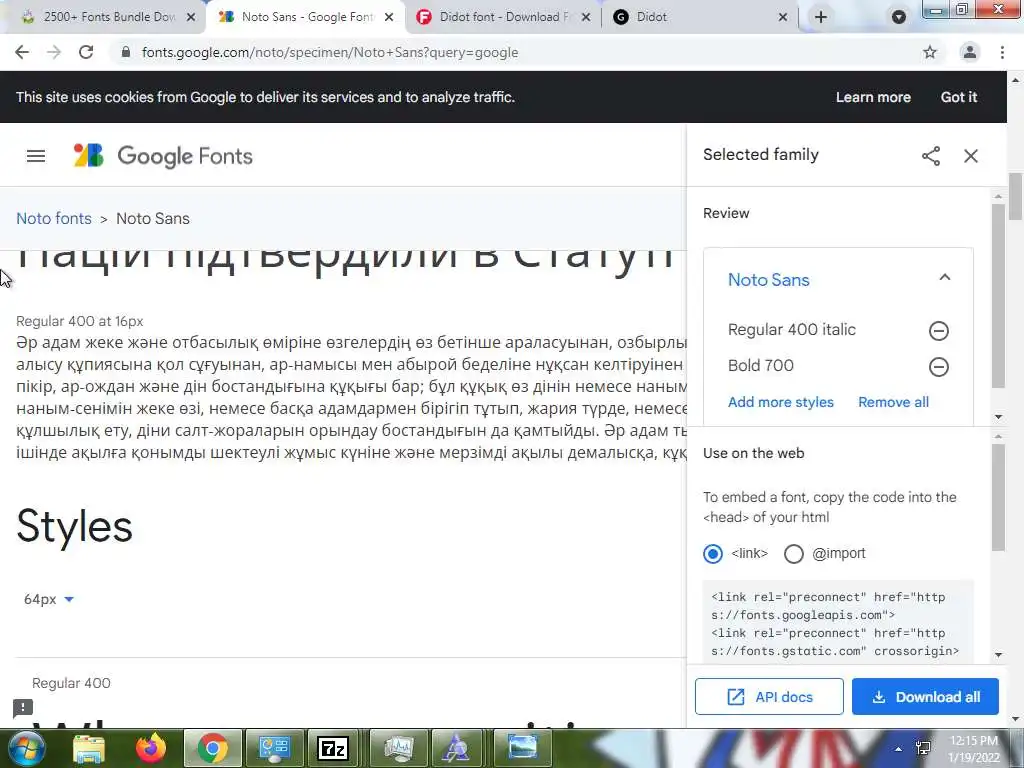This screenshot has width=1024, height=768.
Task: Click Download all button
Action: (x=925, y=697)
